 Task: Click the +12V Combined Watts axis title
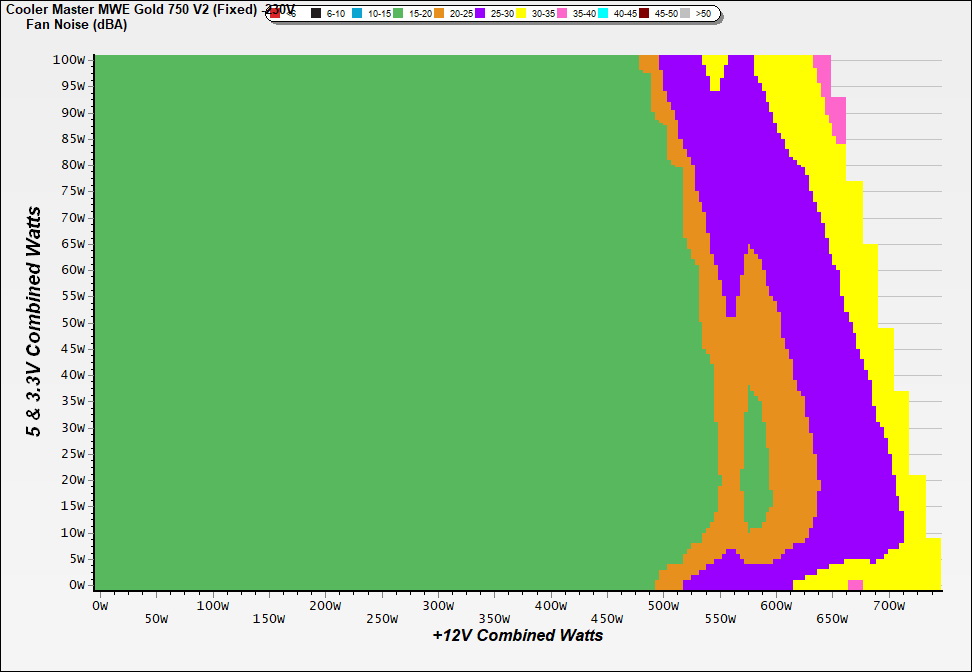point(517,635)
